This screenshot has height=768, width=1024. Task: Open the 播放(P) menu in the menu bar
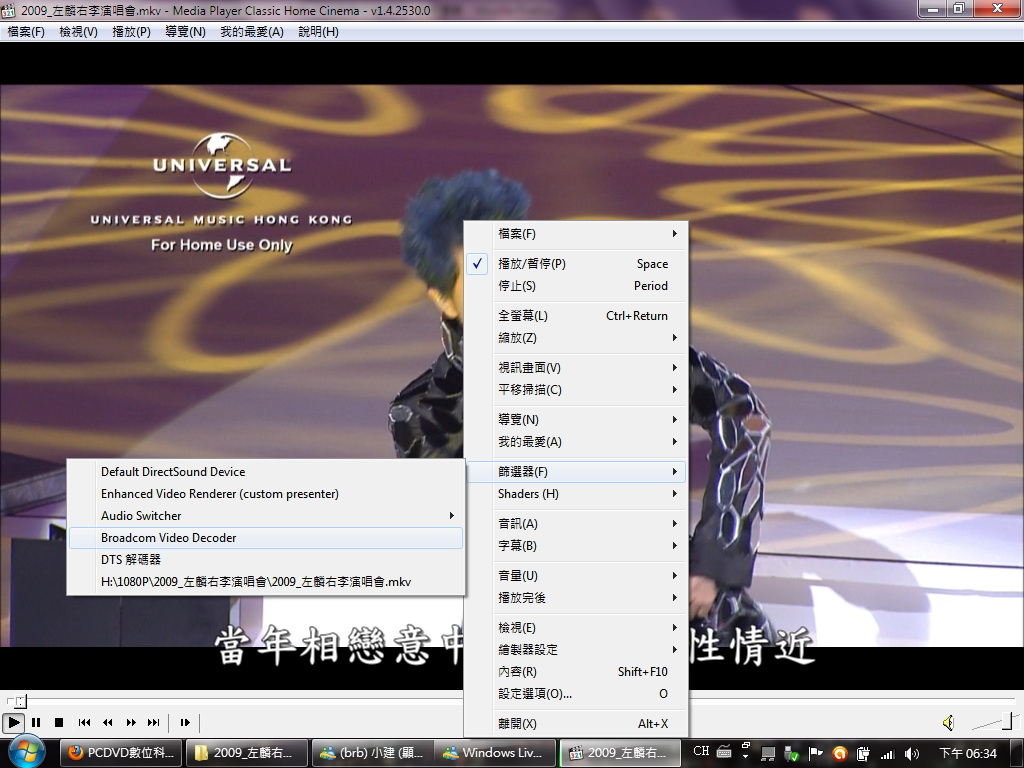(x=131, y=31)
